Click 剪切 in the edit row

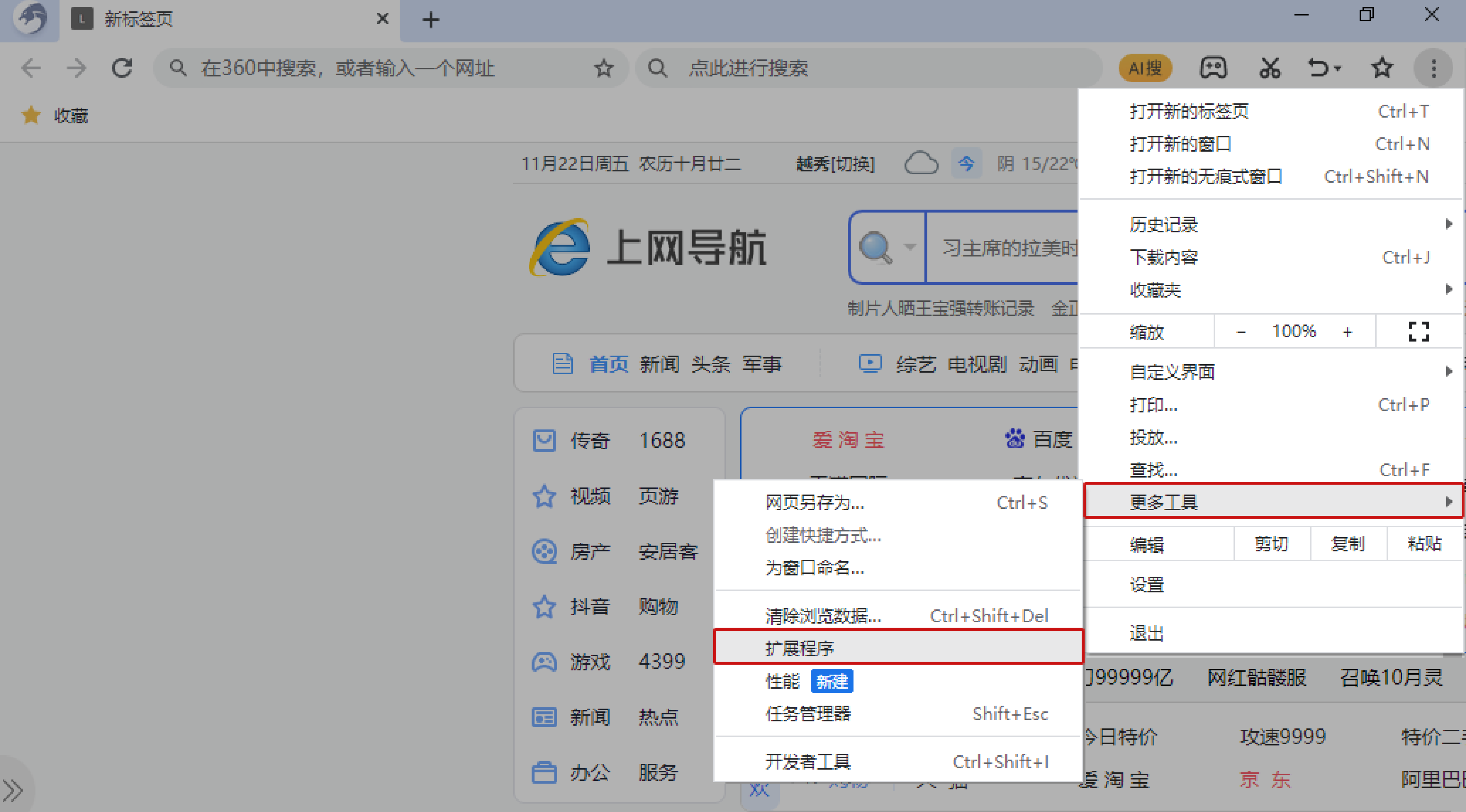1271,543
